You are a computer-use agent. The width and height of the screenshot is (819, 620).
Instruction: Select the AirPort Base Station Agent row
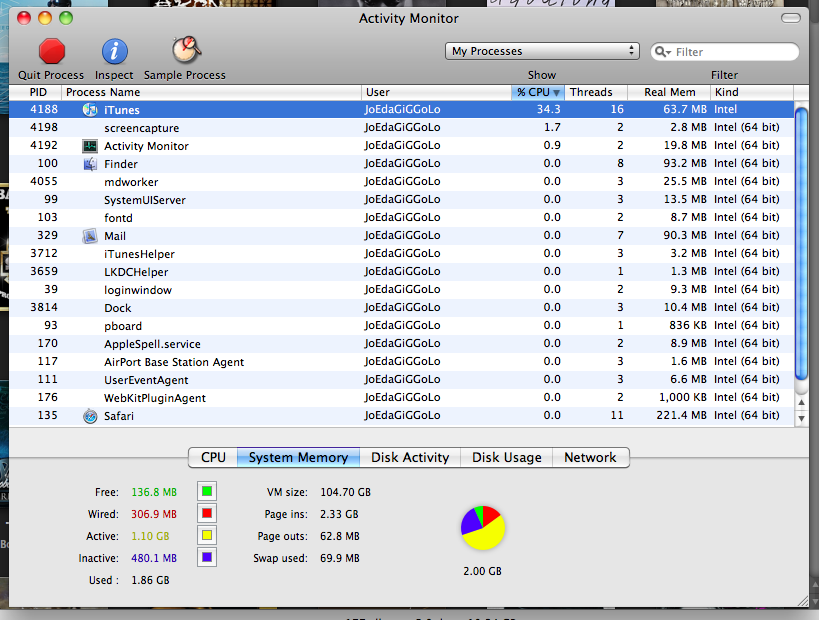pyautogui.click(x=401, y=362)
